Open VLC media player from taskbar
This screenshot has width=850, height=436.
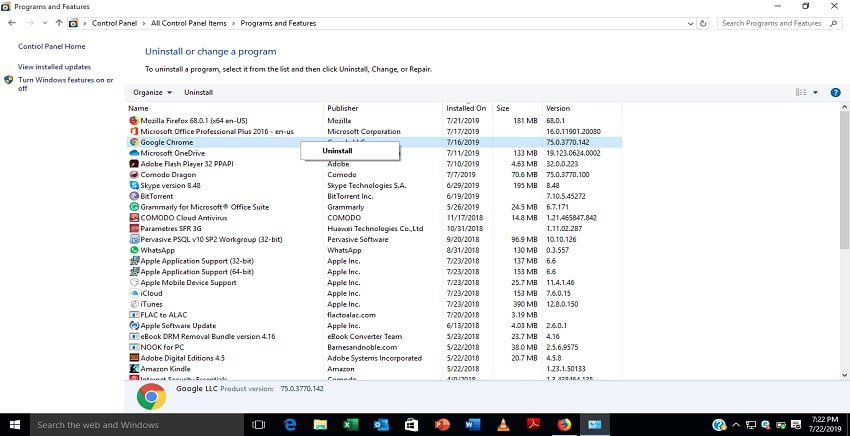504,425
